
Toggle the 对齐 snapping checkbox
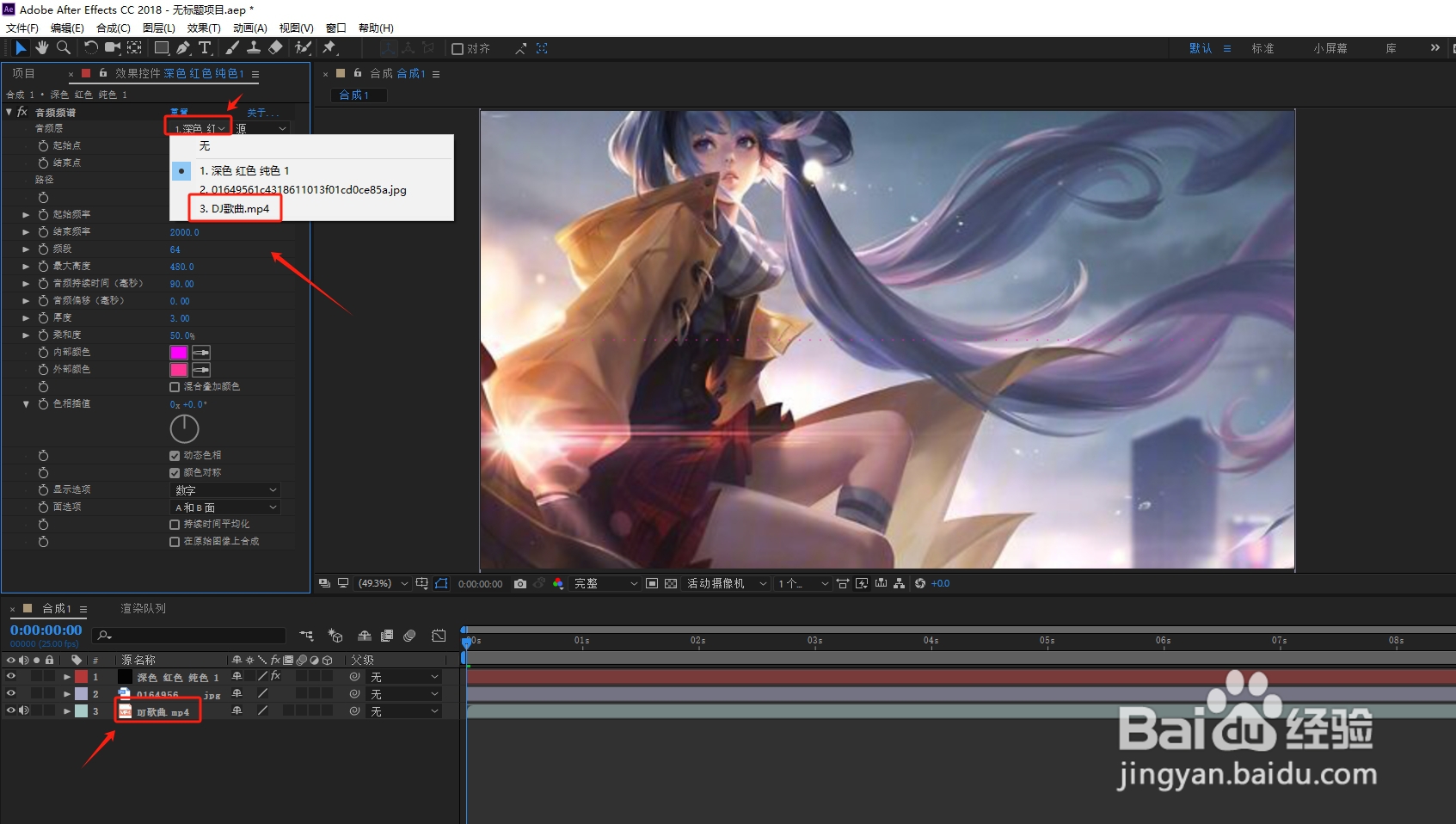click(x=458, y=49)
